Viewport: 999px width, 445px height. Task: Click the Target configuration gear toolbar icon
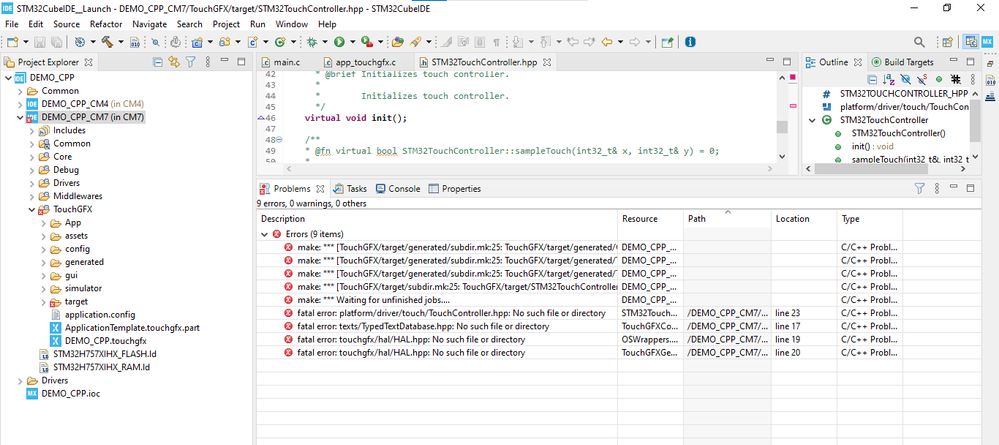(80, 42)
